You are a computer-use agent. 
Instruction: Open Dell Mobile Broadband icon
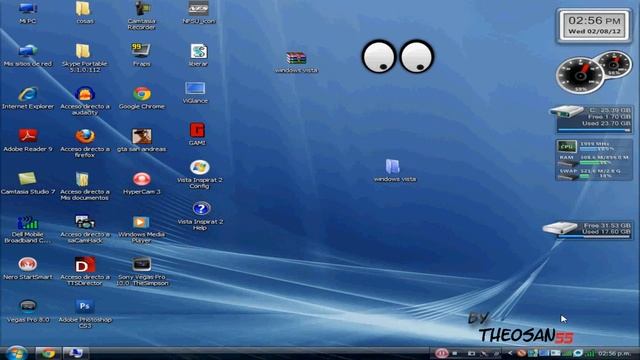[x=27, y=229]
